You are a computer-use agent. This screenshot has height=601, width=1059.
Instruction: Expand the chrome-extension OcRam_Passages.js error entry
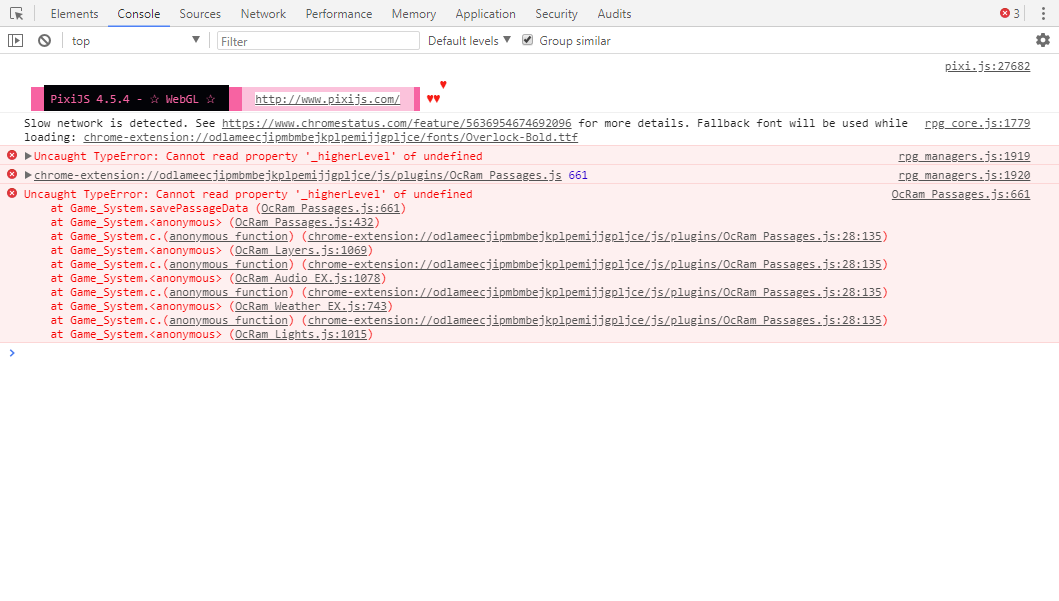click(28, 175)
